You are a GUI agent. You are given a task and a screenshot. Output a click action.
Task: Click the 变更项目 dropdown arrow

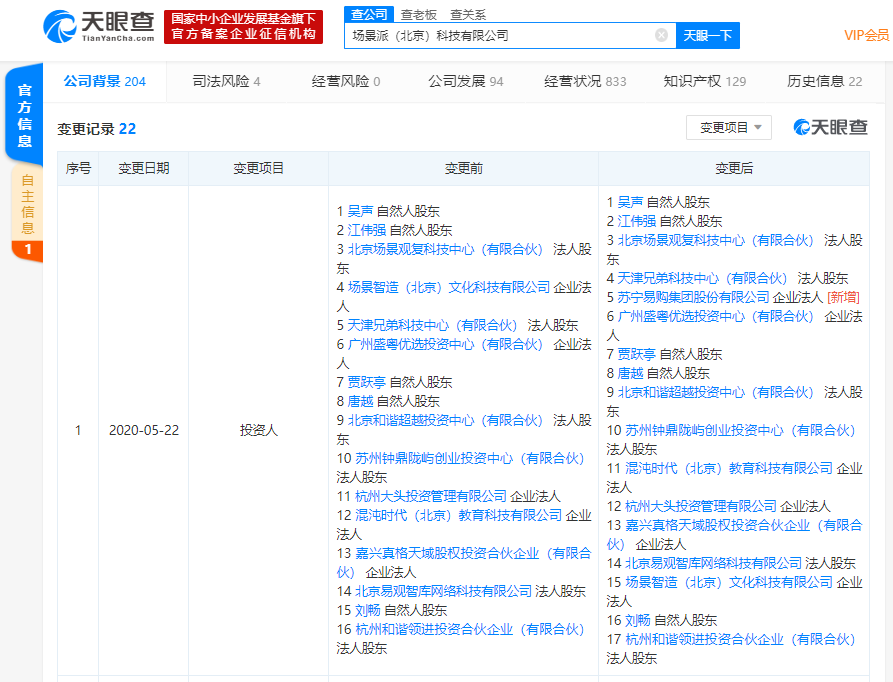(x=758, y=128)
